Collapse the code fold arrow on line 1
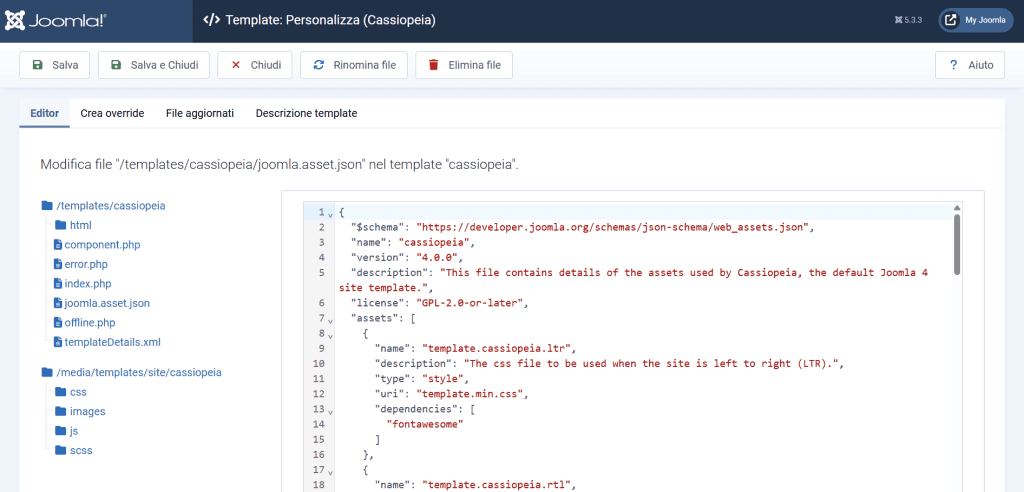This screenshot has height=492, width=1024. click(x=330, y=214)
